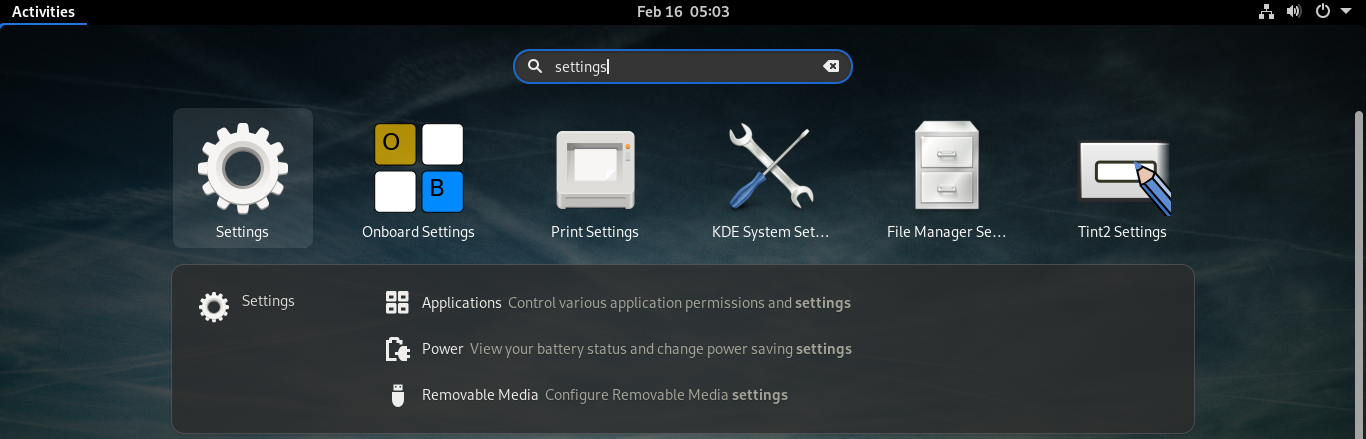Clear the search field text
This screenshot has height=439, width=1366.
click(x=831, y=67)
